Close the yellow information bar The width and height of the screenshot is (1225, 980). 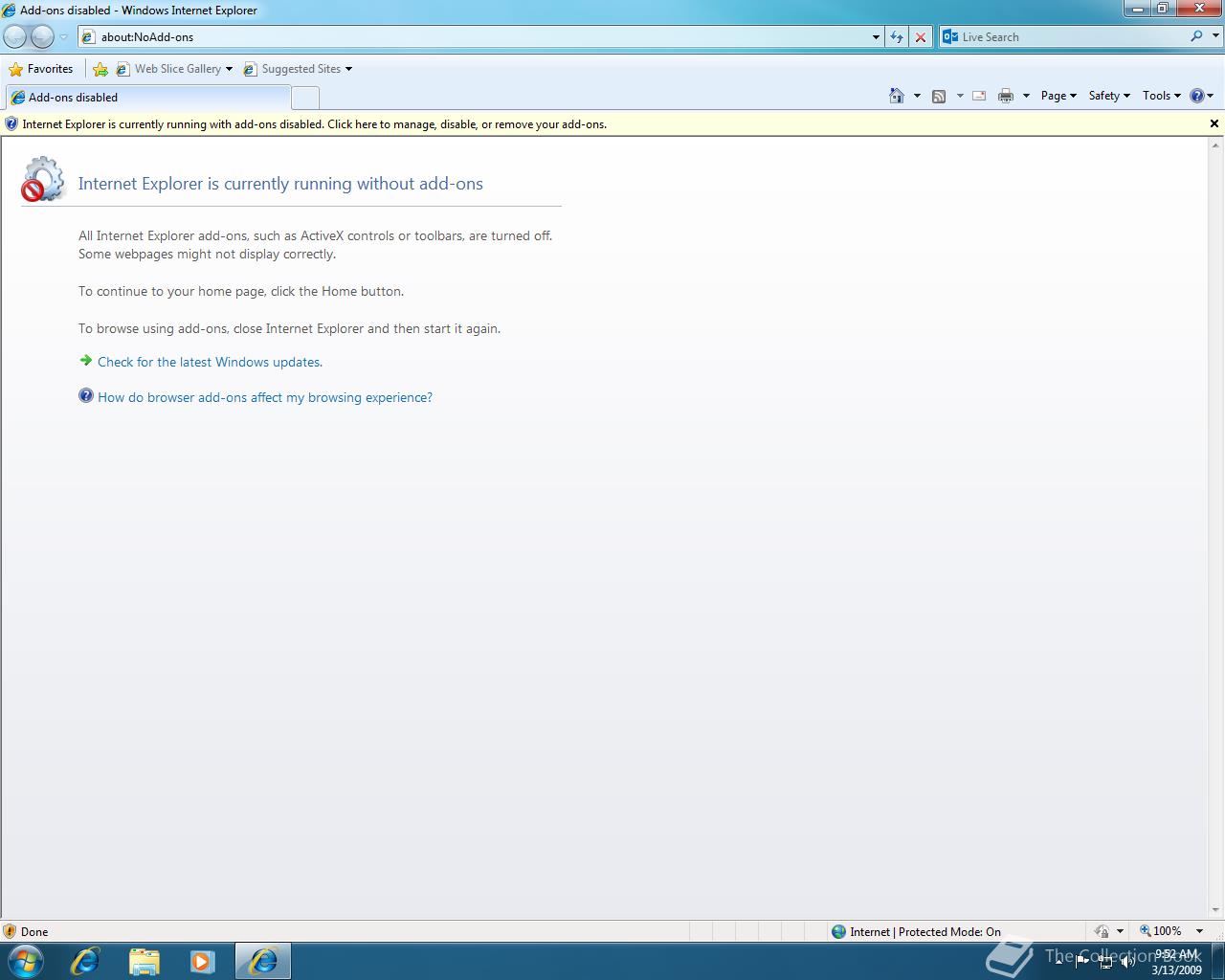point(1214,123)
